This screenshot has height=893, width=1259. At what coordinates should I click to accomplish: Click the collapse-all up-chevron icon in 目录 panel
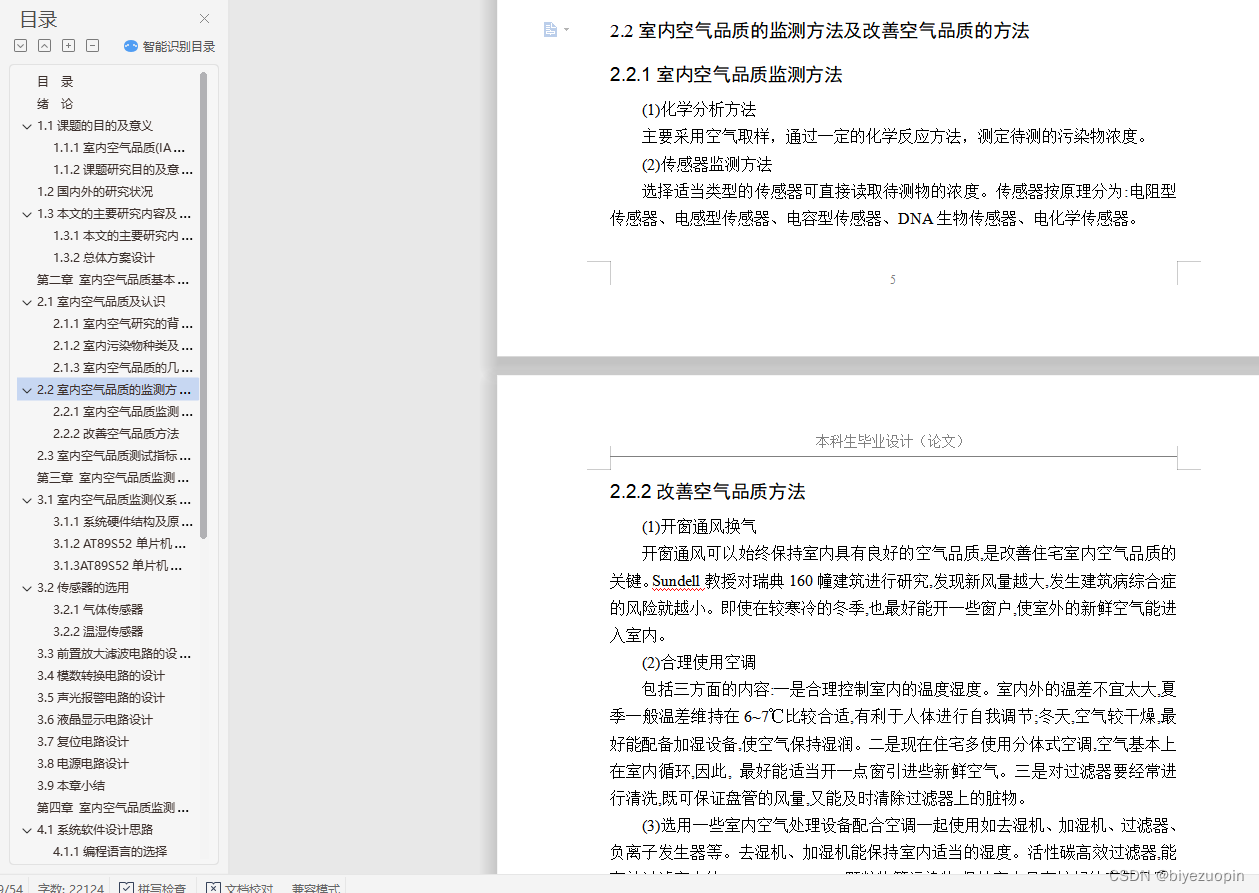pyautogui.click(x=44, y=46)
